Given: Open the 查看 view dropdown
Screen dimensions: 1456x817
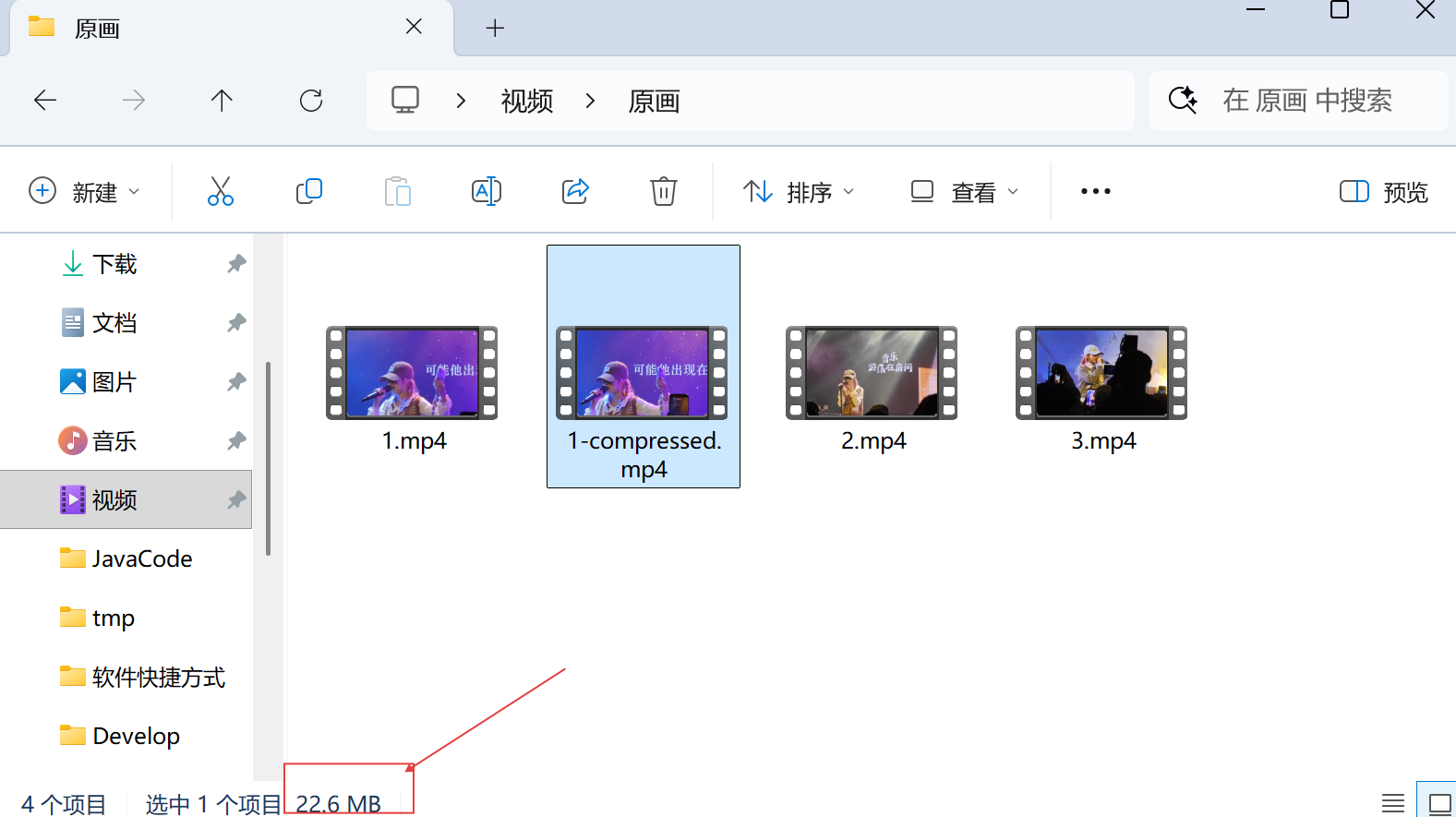Looking at the screenshot, I should pos(965,192).
